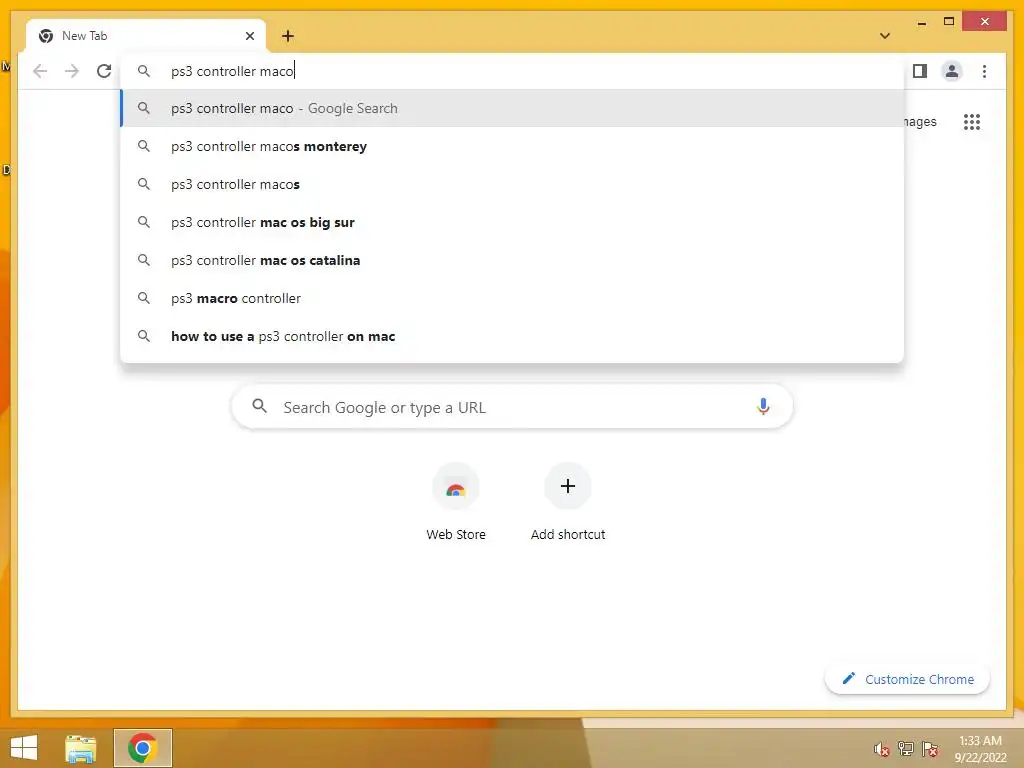The image size is (1024, 768).
Task: Open the network tray icon
Action: click(906, 749)
